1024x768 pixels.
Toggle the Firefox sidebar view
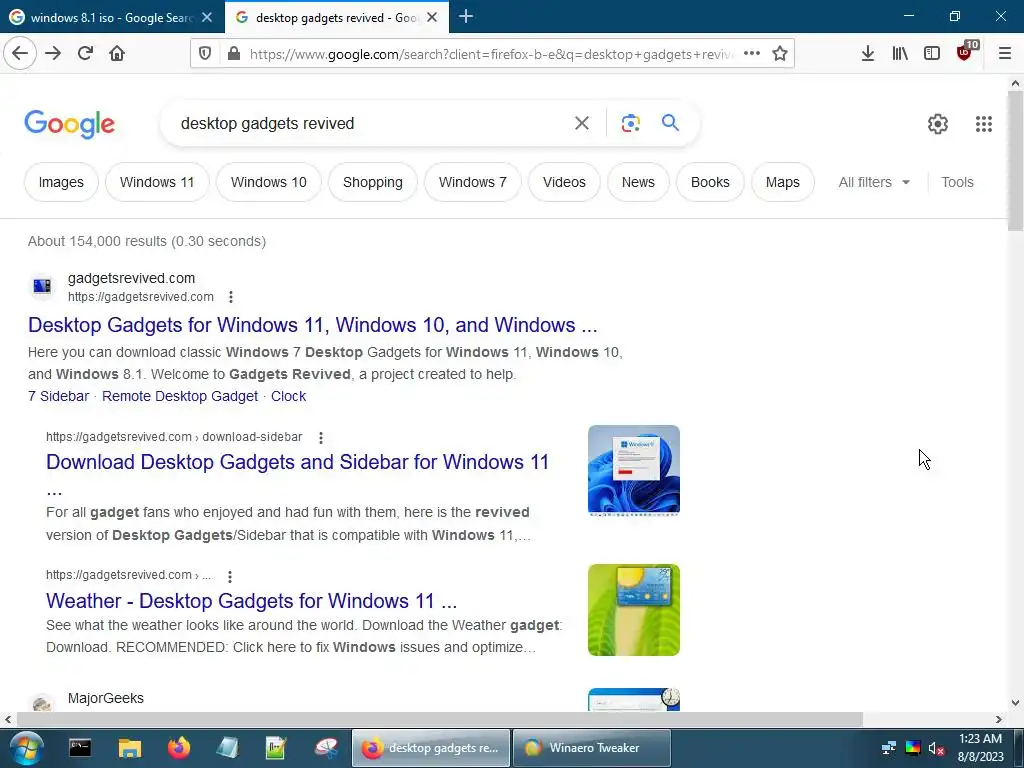(932, 54)
